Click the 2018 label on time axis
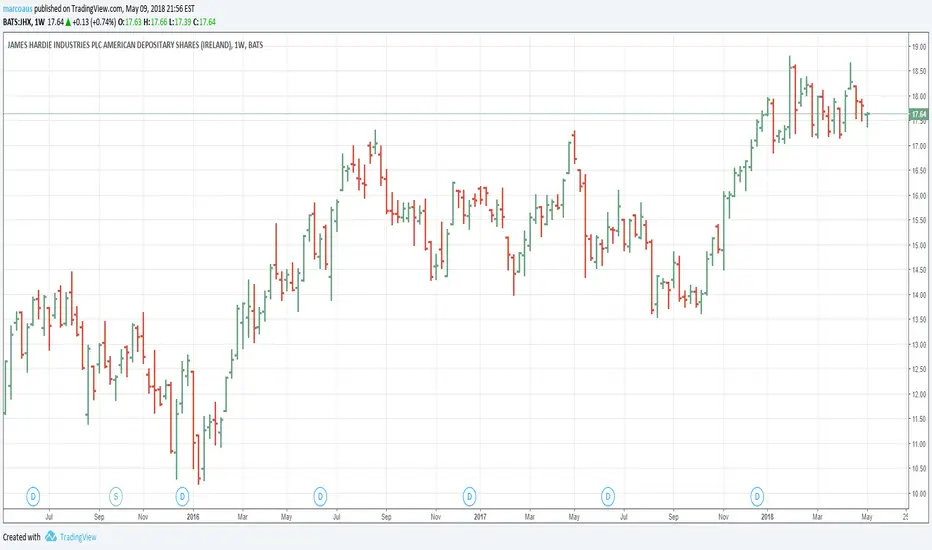The height and width of the screenshot is (550, 932). point(767,517)
